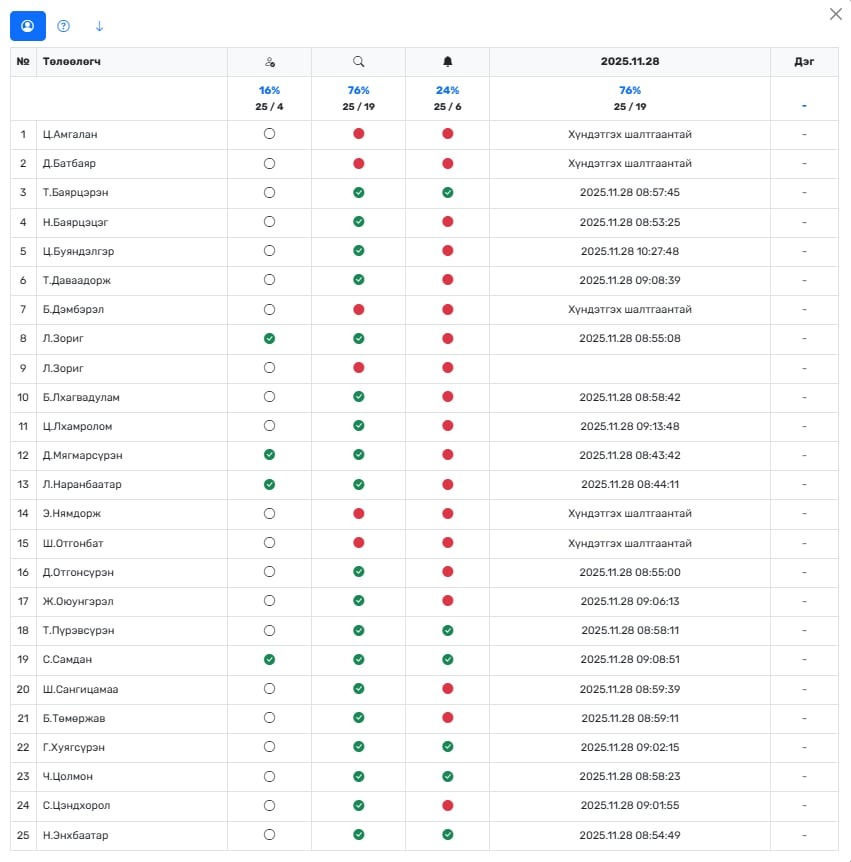Click the 76% percentage under search column

[358, 91]
